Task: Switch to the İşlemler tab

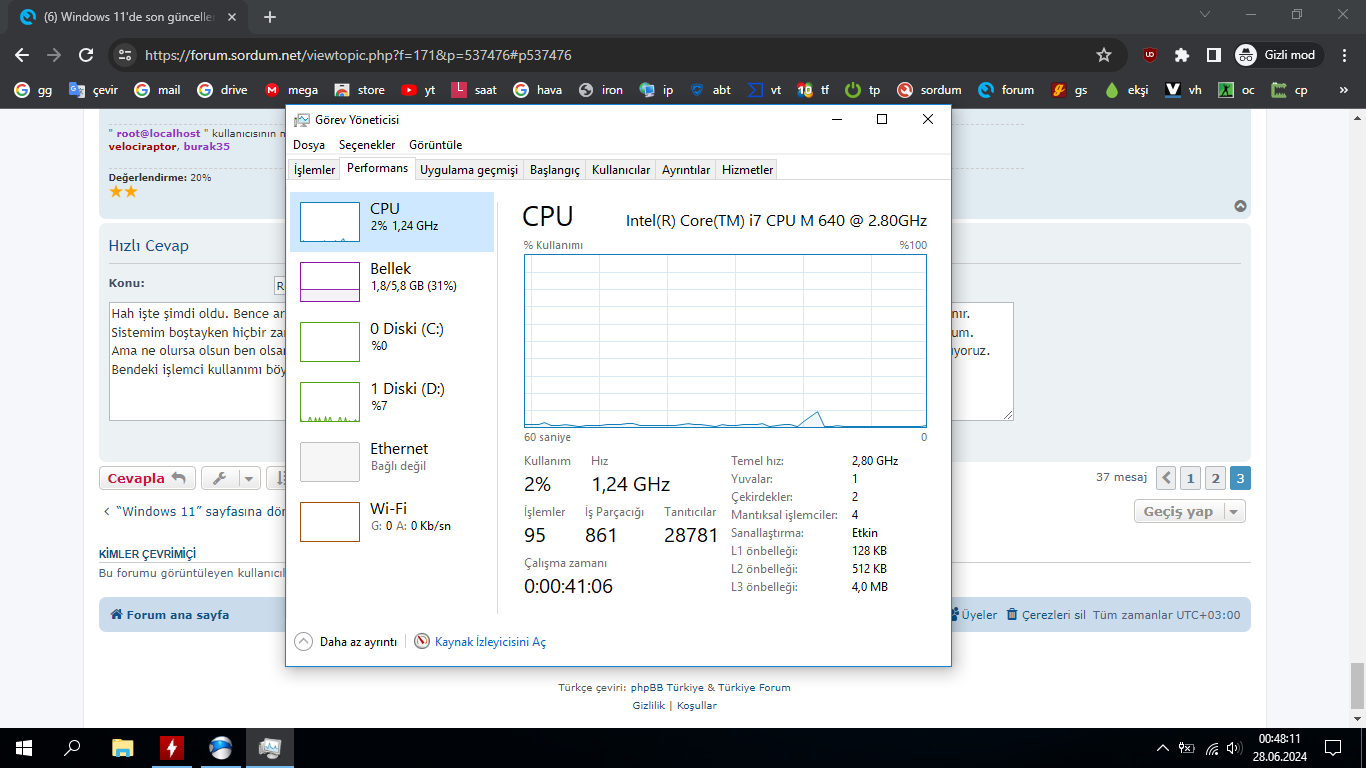Action: 314,170
